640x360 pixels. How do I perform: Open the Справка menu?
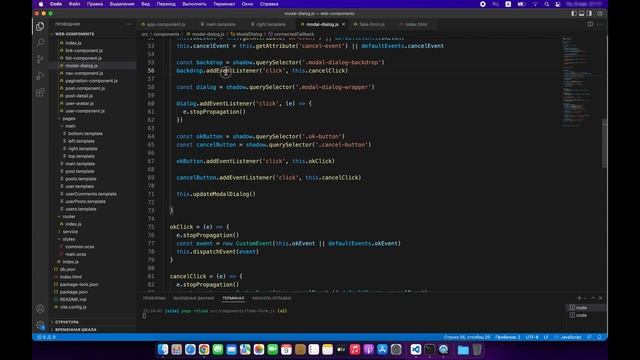269,4
